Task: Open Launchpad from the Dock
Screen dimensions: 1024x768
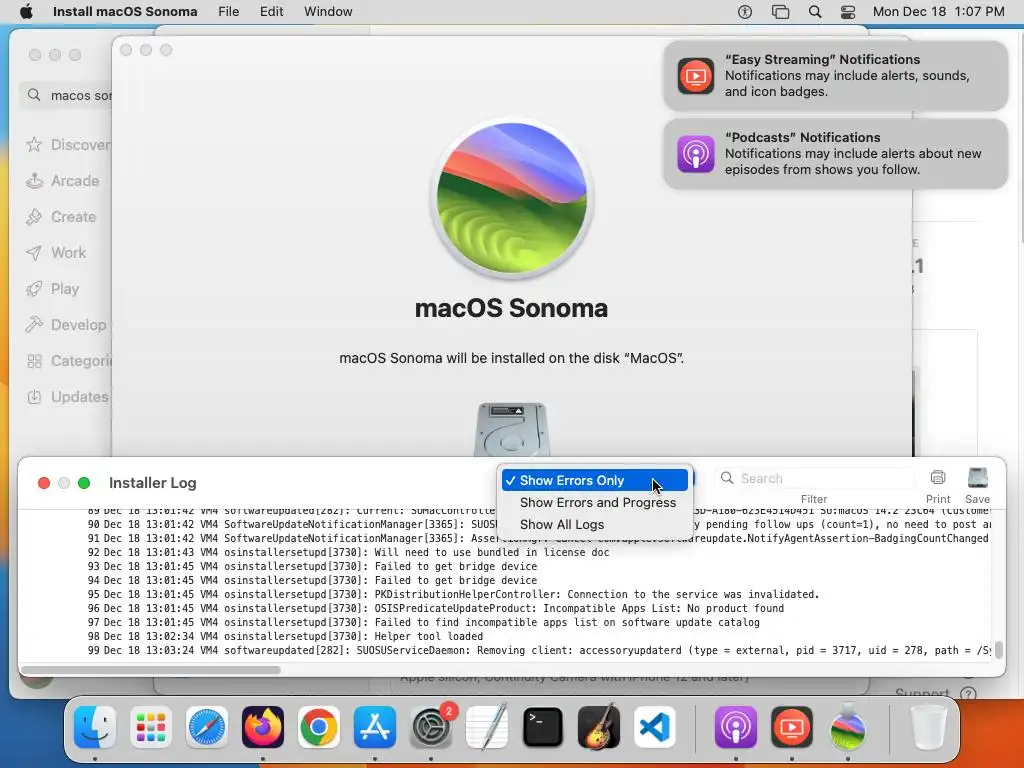Action: pos(151,727)
